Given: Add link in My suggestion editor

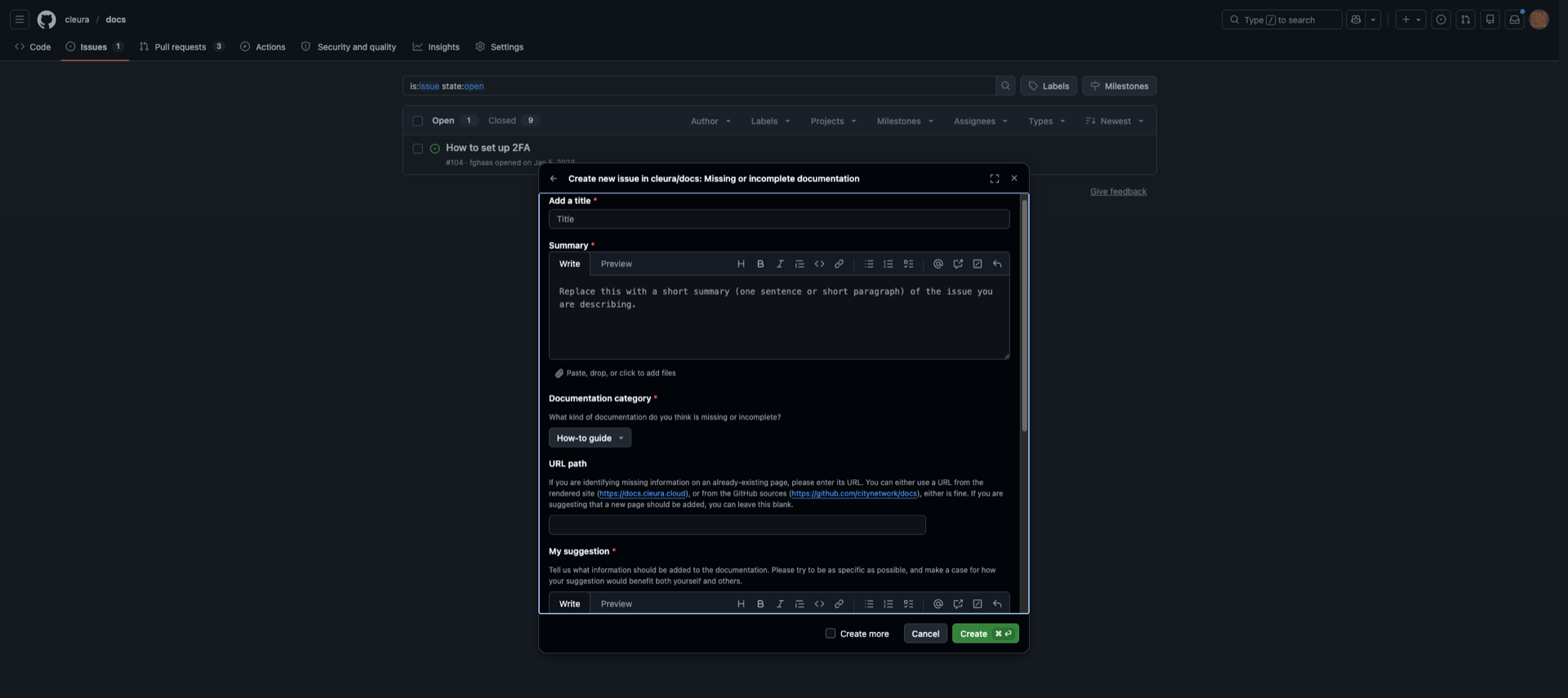Looking at the screenshot, I should pyautogui.click(x=839, y=604).
